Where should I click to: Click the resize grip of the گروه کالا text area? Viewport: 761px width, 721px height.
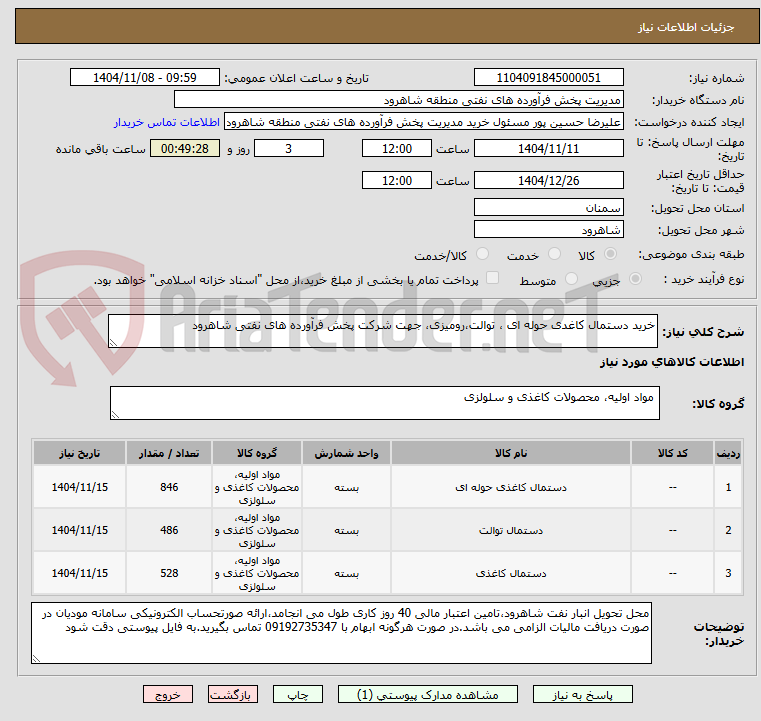pos(115,414)
